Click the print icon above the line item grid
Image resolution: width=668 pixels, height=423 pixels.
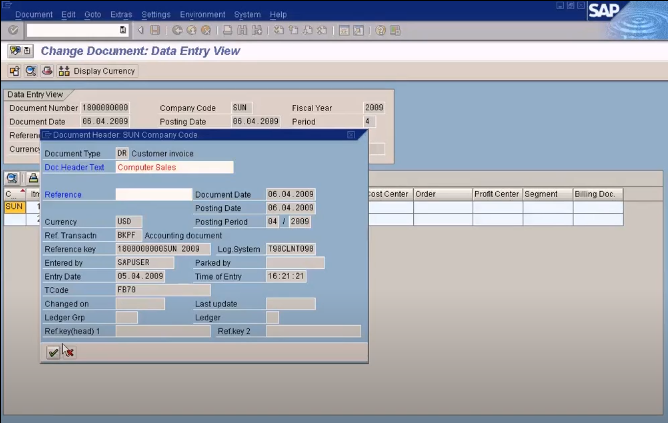tap(33, 178)
